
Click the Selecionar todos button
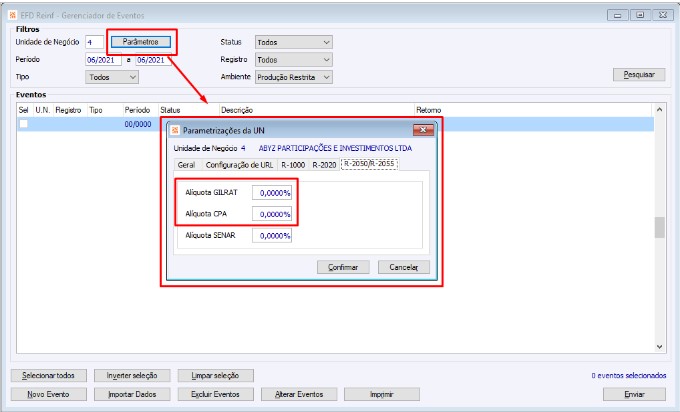click(49, 376)
